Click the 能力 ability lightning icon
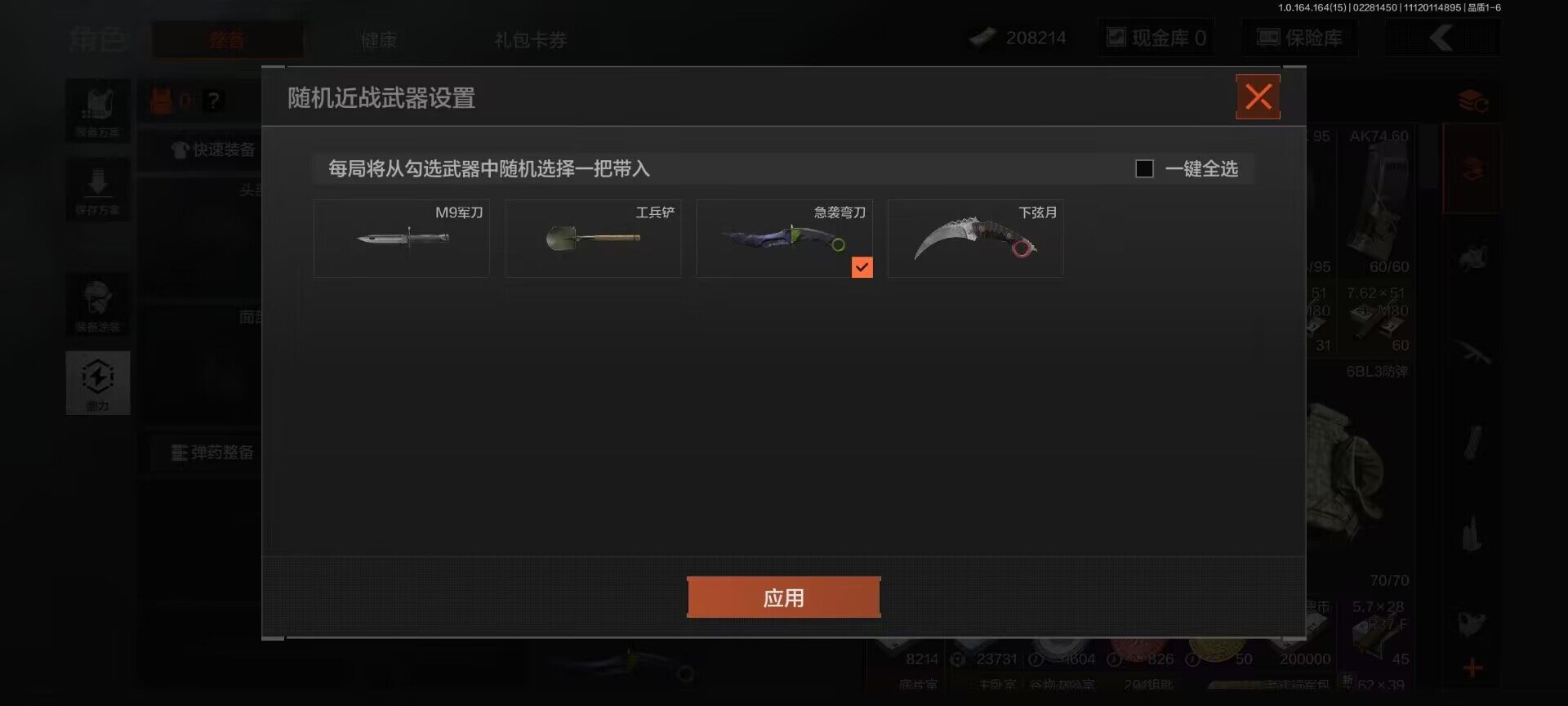The height and width of the screenshot is (706, 1568). [x=98, y=382]
